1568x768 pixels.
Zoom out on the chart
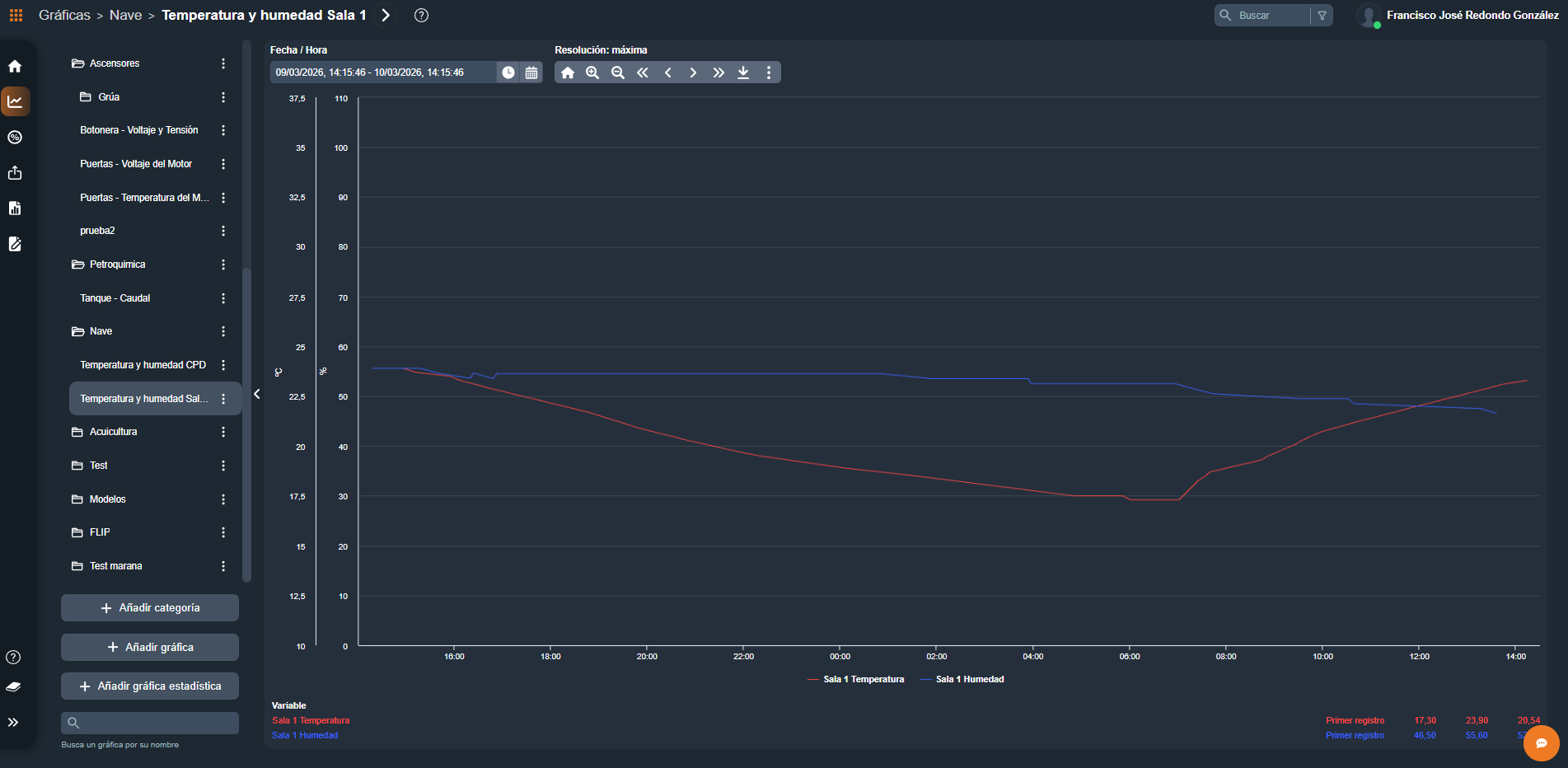tap(618, 73)
